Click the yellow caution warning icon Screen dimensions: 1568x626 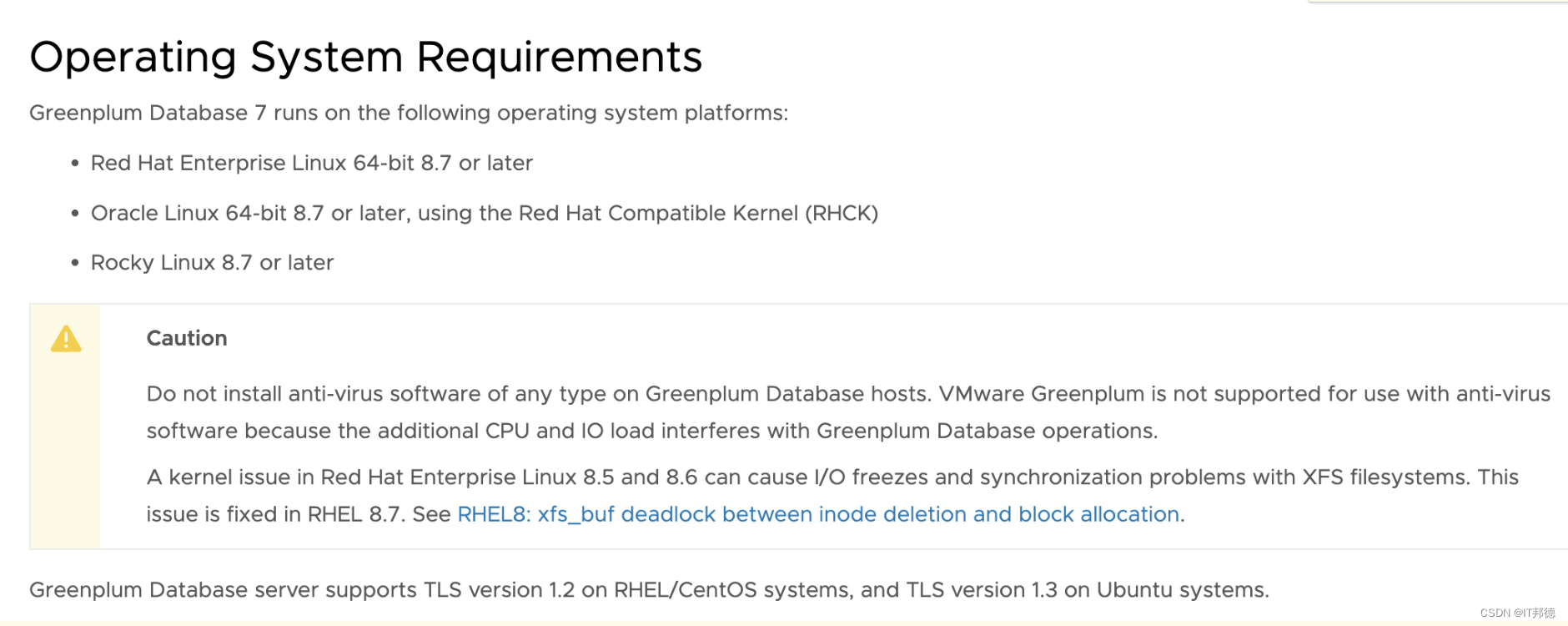66,339
